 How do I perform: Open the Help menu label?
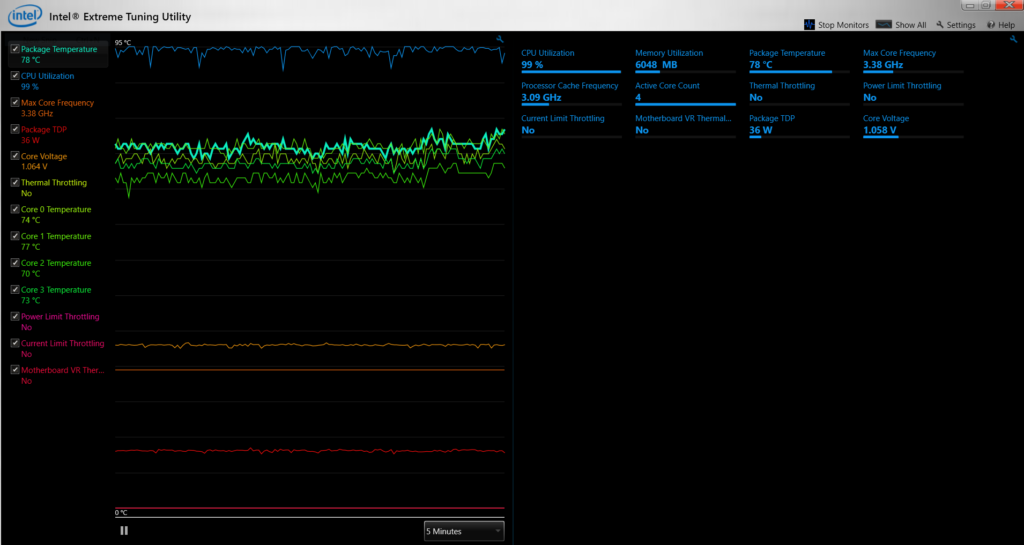1006,25
